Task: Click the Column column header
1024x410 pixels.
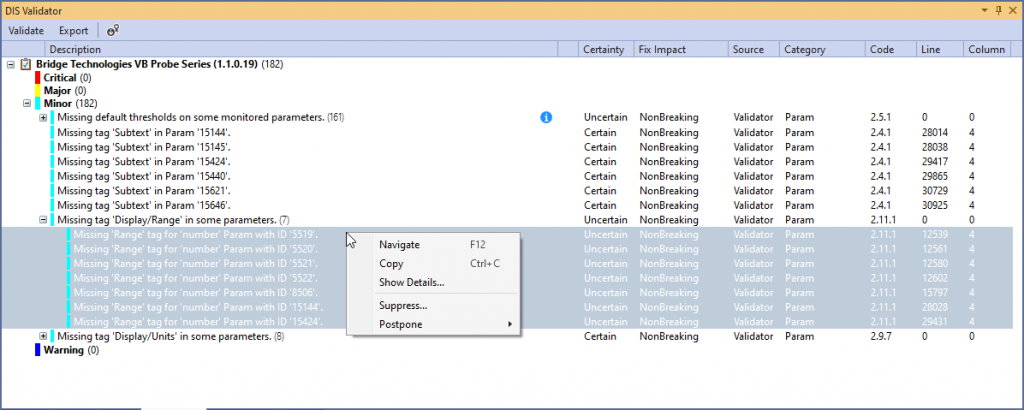Action: [987, 50]
